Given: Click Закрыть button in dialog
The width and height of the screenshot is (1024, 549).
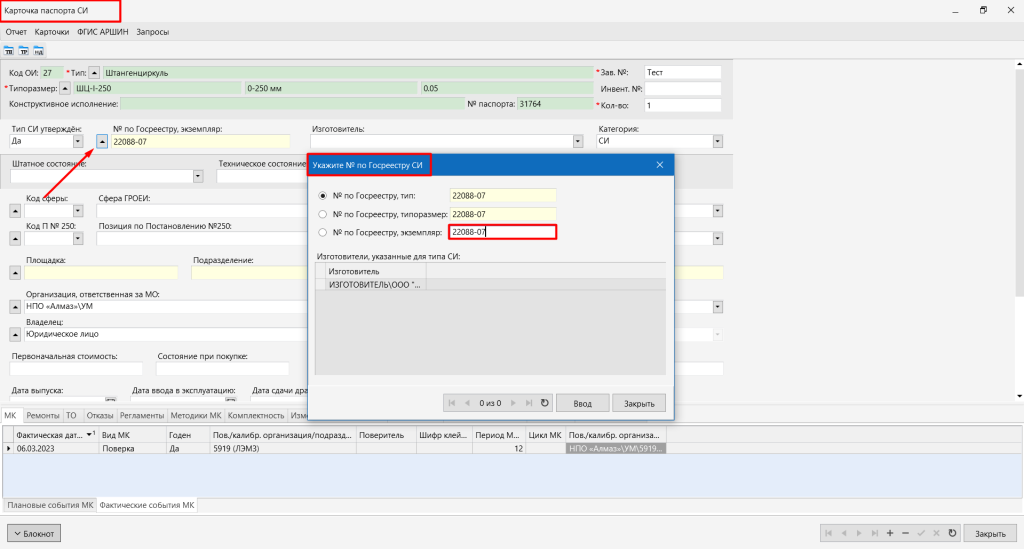Looking at the screenshot, I should click(639, 403).
